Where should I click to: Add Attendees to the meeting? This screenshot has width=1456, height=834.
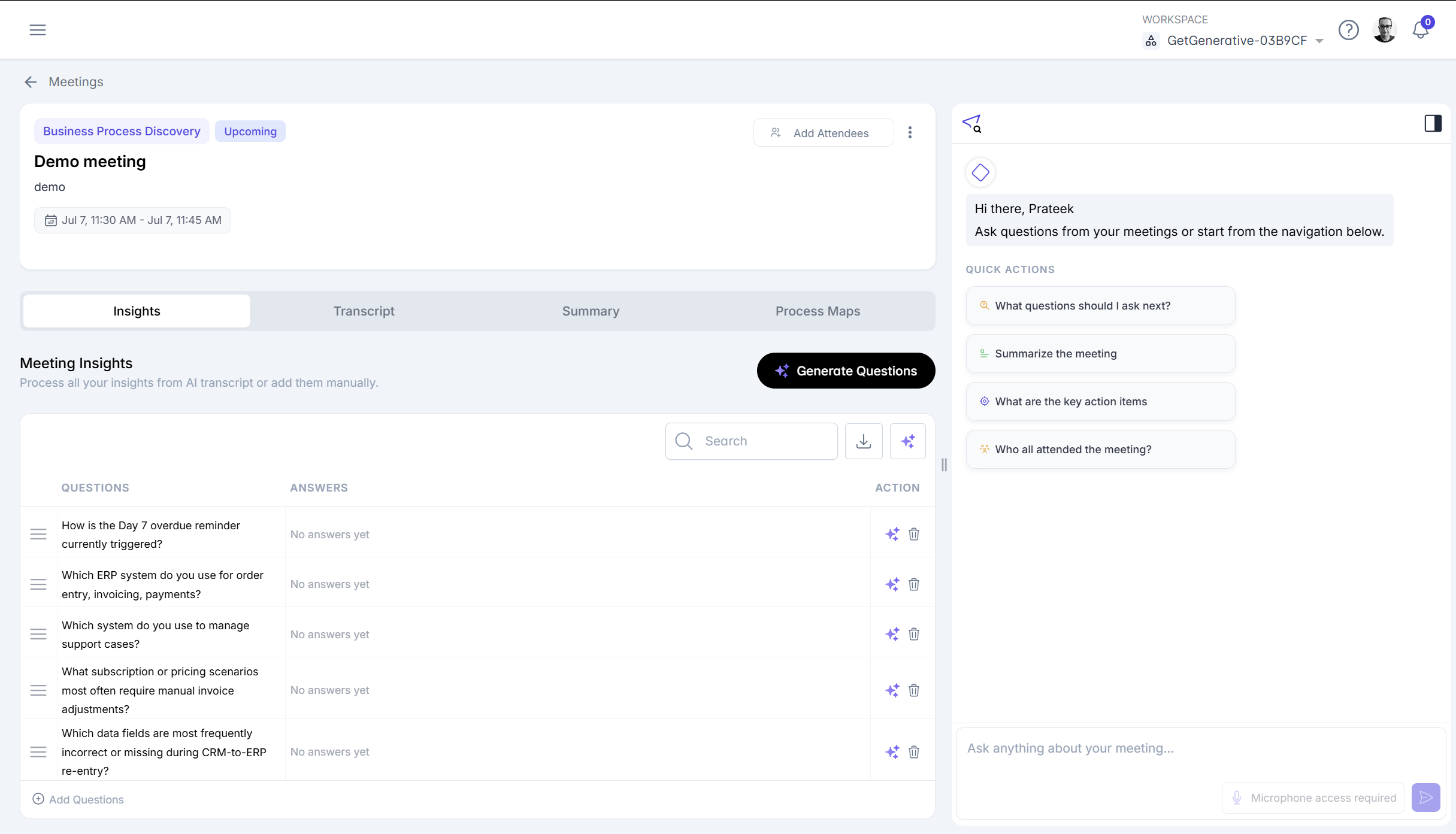pos(823,133)
